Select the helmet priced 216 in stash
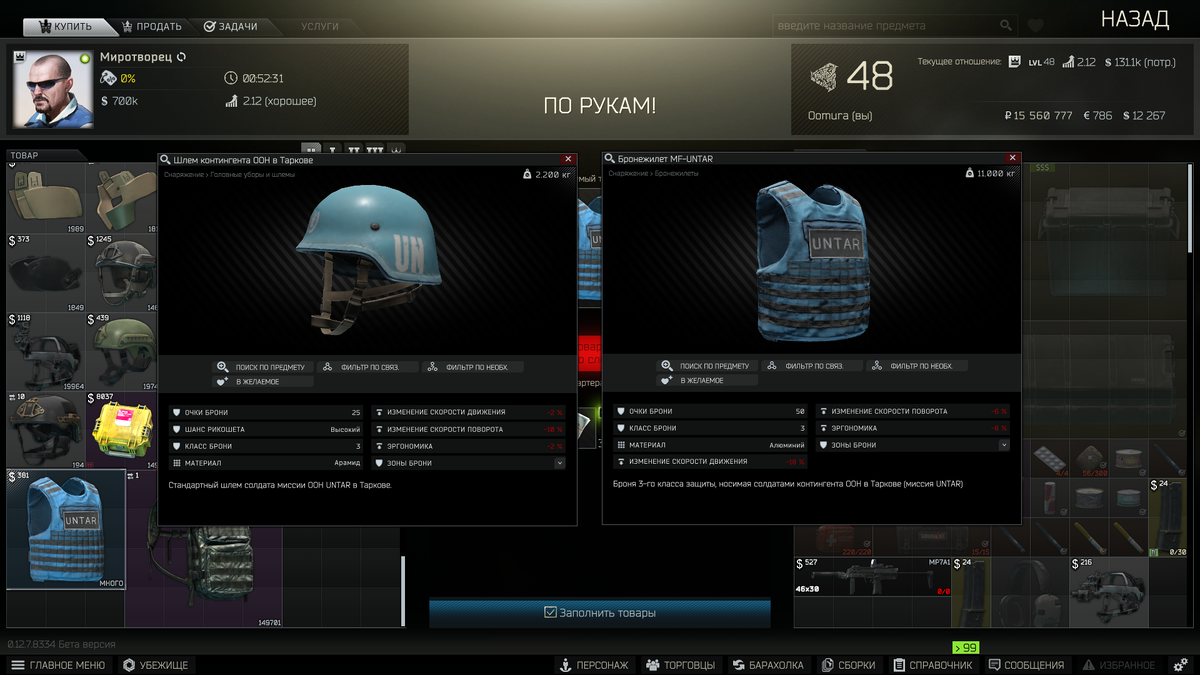The image size is (1200, 675). pyautogui.click(x=1108, y=591)
